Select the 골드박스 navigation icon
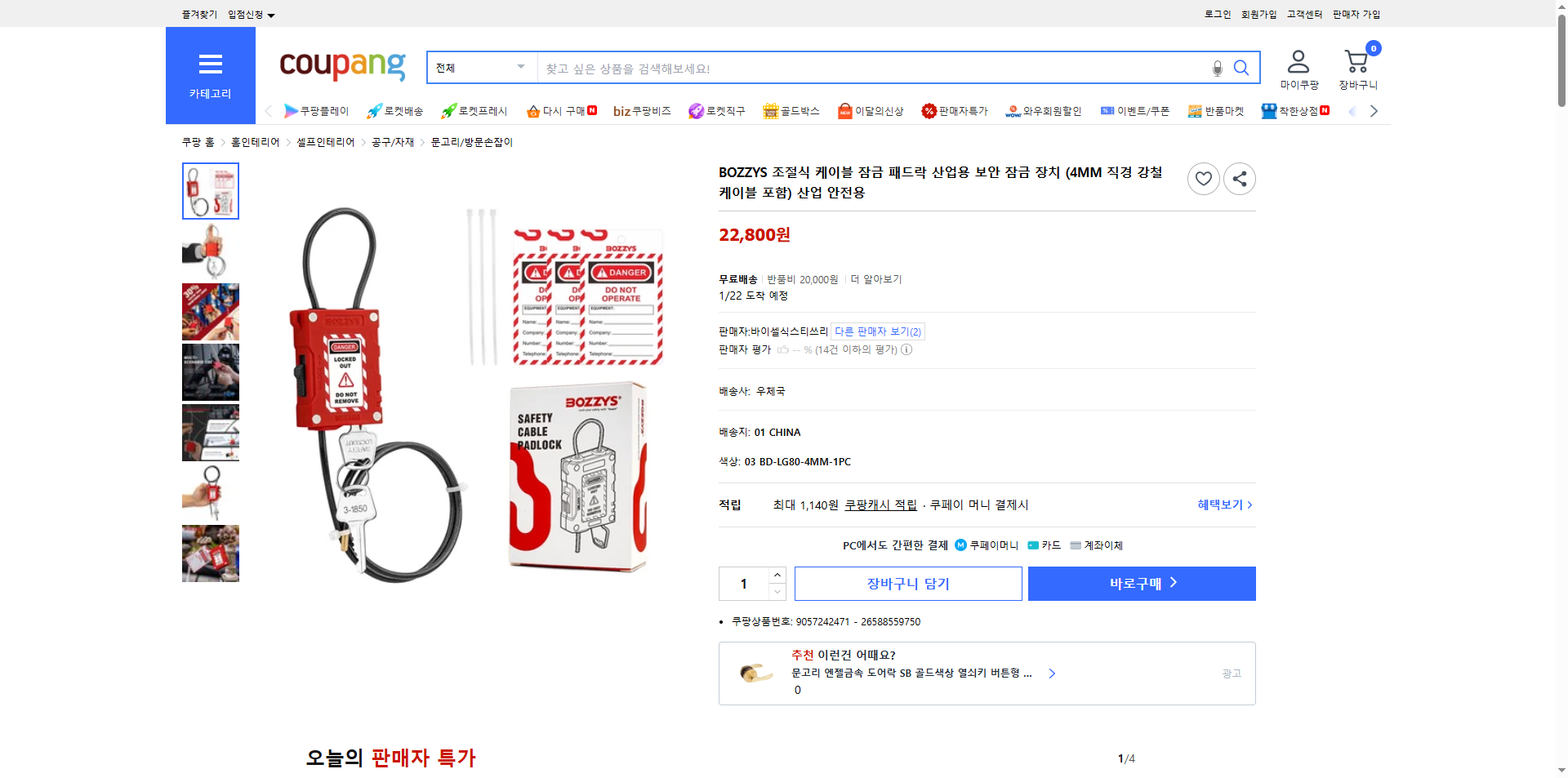This screenshot has width=1568, height=778. [790, 110]
